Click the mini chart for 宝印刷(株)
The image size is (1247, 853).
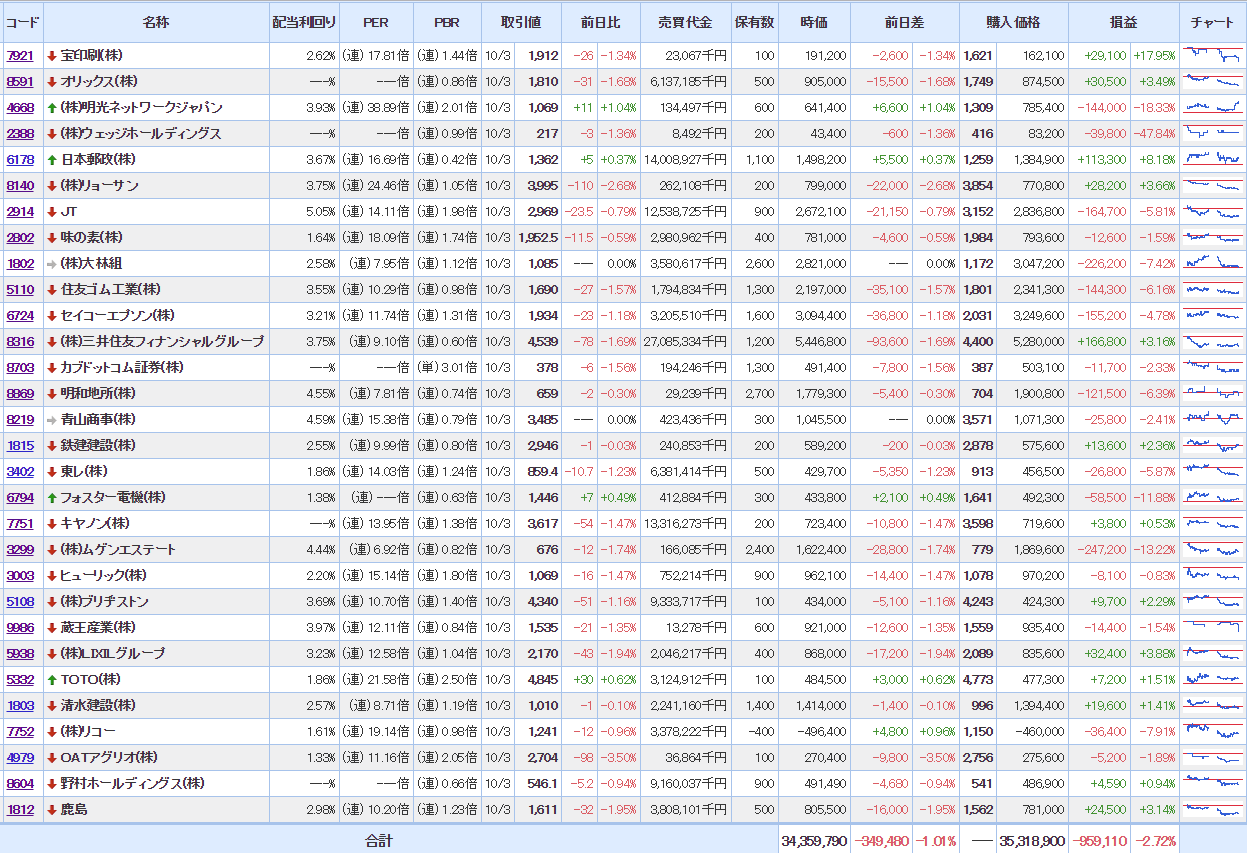click(1212, 55)
